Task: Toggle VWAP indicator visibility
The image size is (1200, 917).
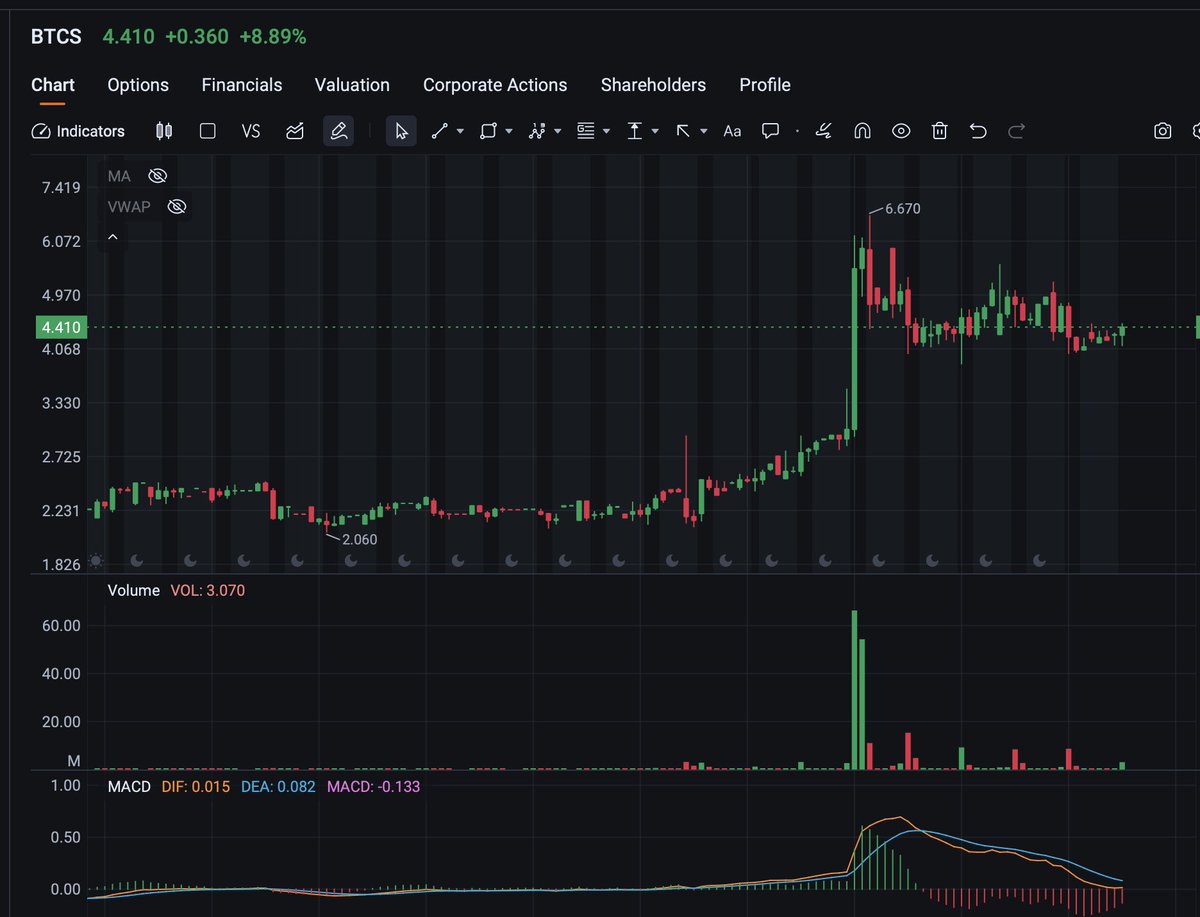Action: 177,207
